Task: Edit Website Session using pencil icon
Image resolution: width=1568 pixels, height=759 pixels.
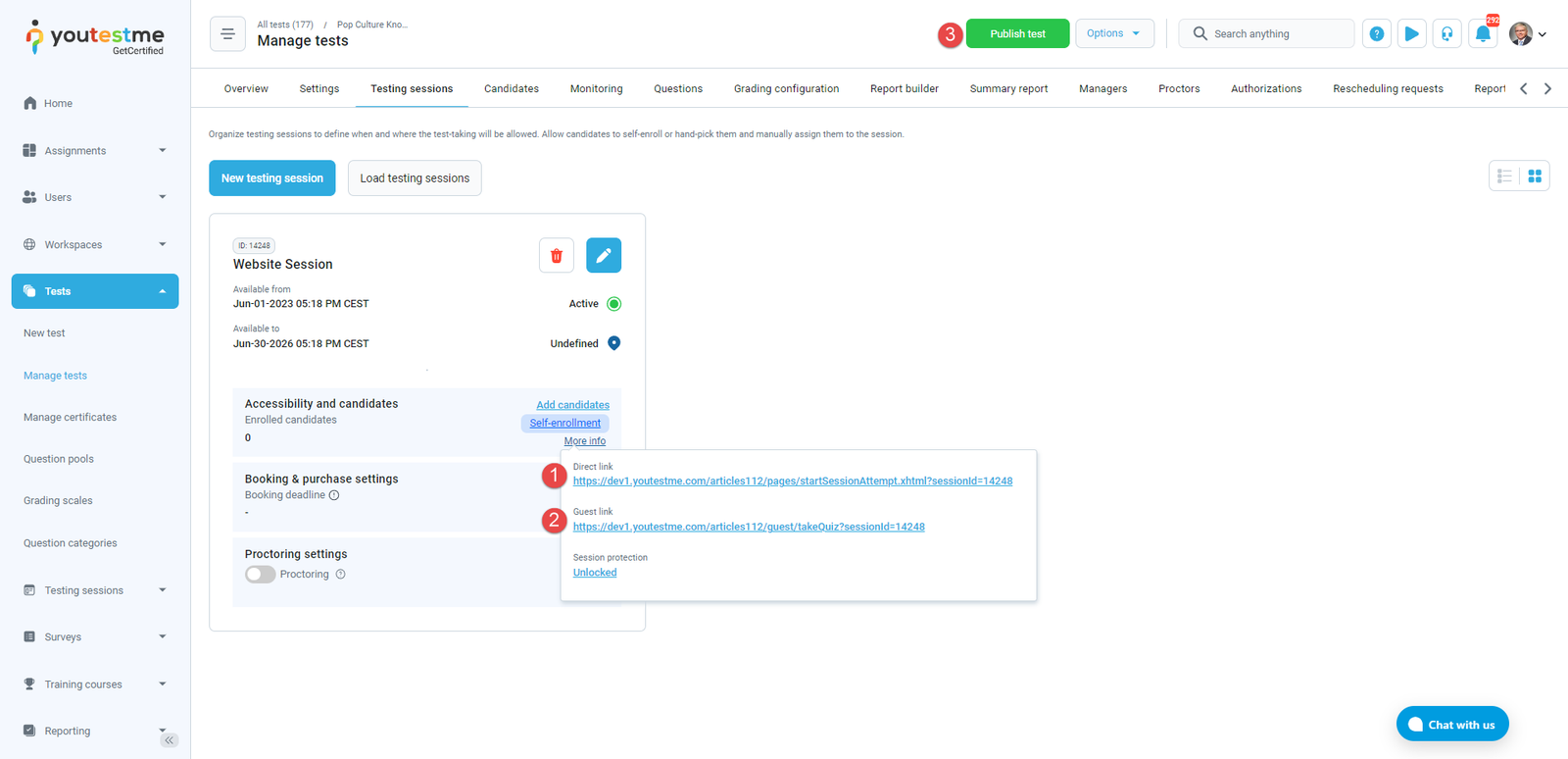Action: point(604,256)
